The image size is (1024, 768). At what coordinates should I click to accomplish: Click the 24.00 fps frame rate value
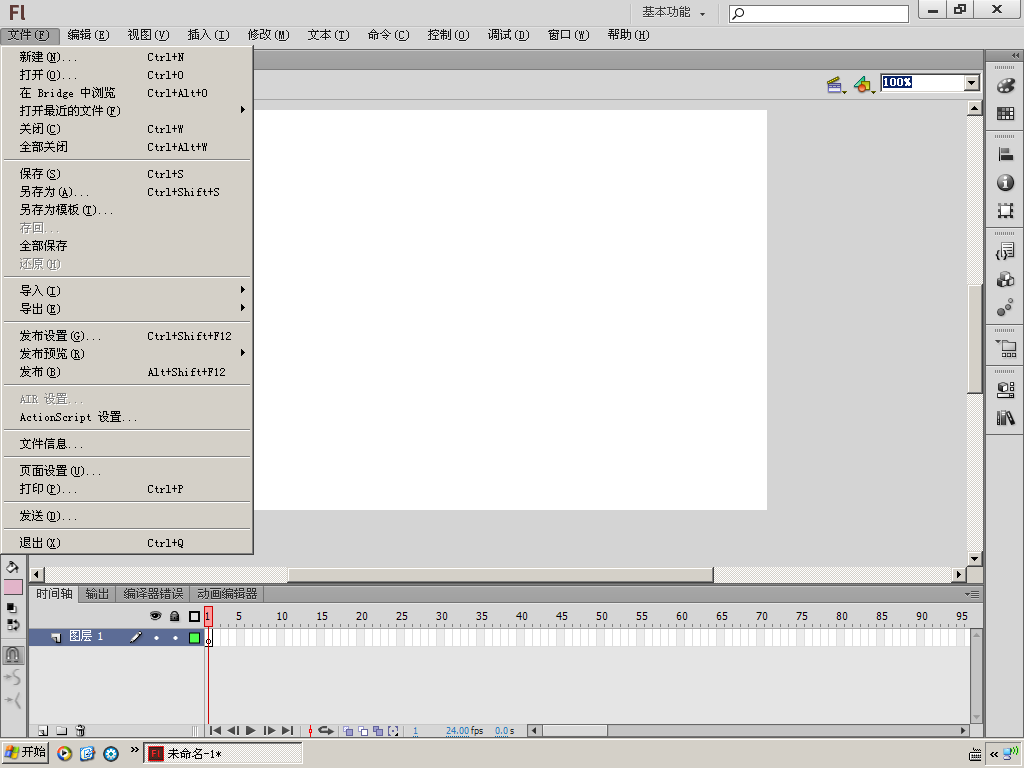click(458, 731)
